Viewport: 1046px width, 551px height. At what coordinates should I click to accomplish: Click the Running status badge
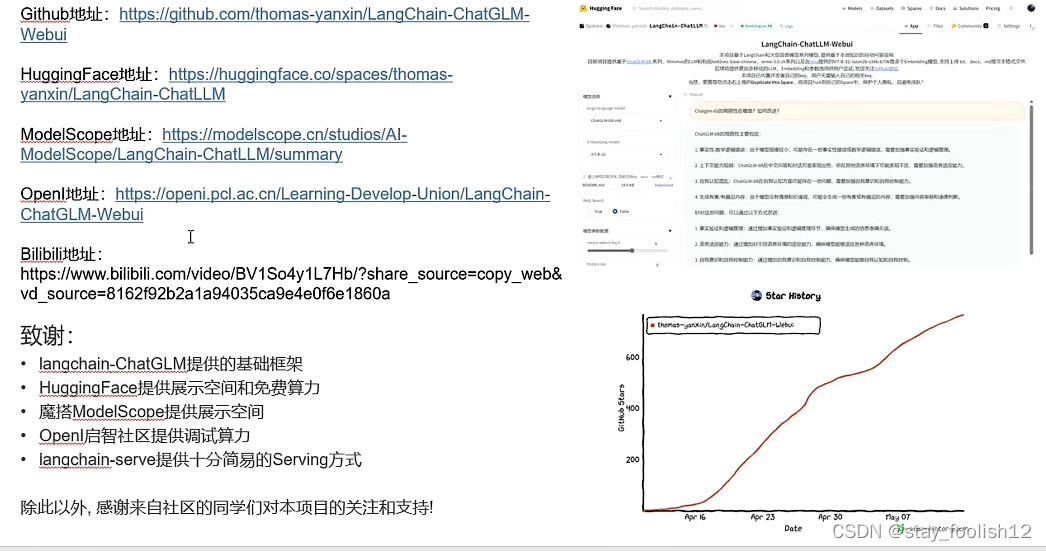[x=756, y=26]
